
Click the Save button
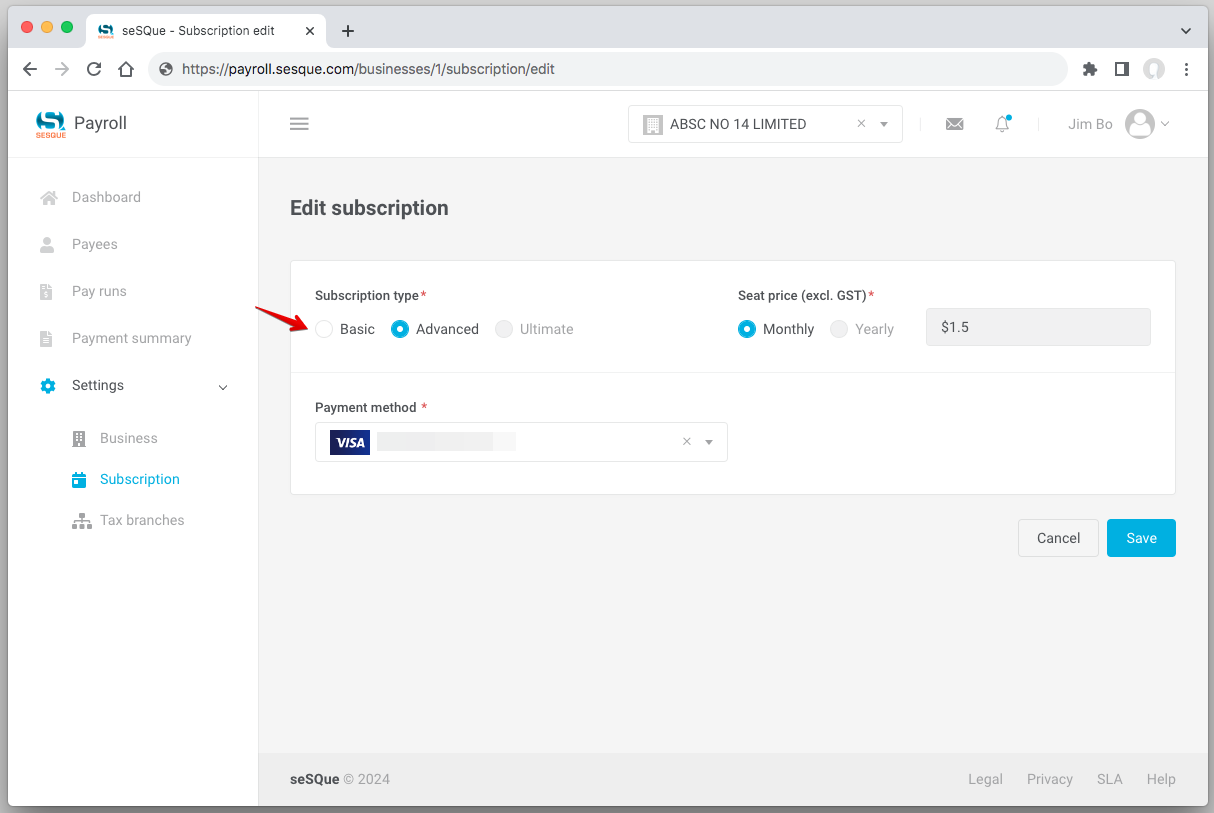click(1141, 538)
